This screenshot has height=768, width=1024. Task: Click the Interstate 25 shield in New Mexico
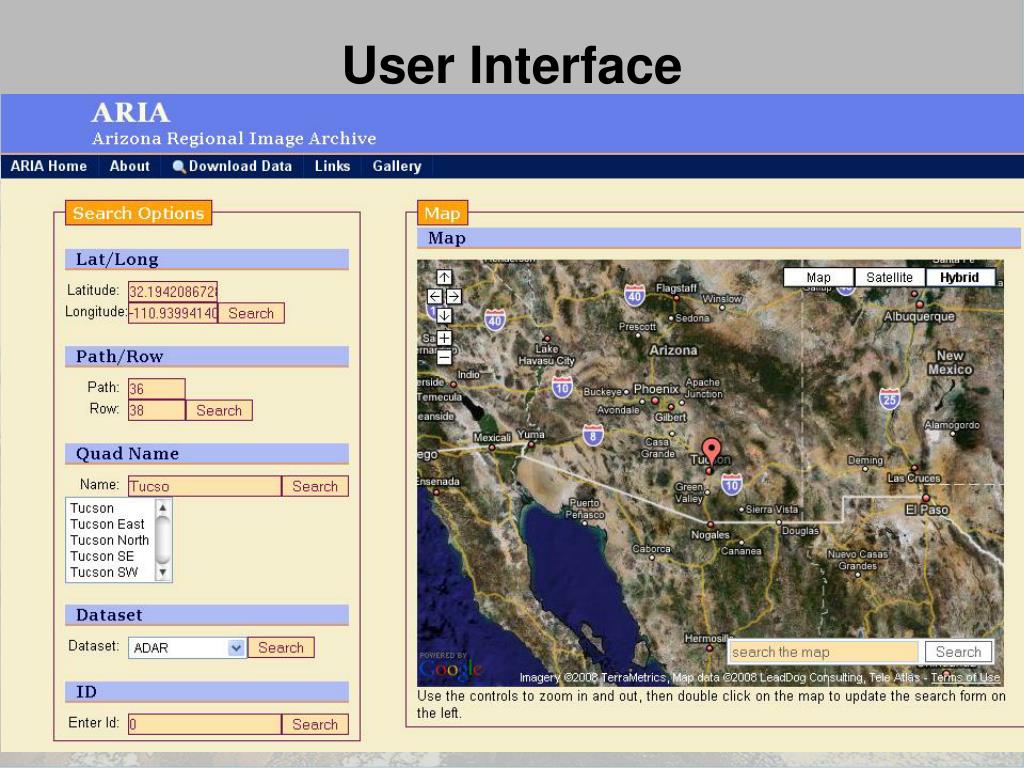[x=889, y=399]
